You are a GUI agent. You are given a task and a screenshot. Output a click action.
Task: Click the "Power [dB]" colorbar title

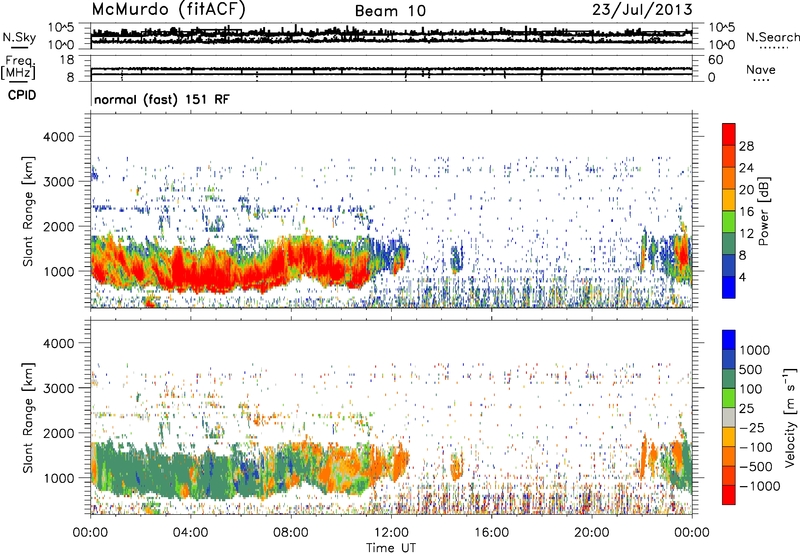(763, 211)
